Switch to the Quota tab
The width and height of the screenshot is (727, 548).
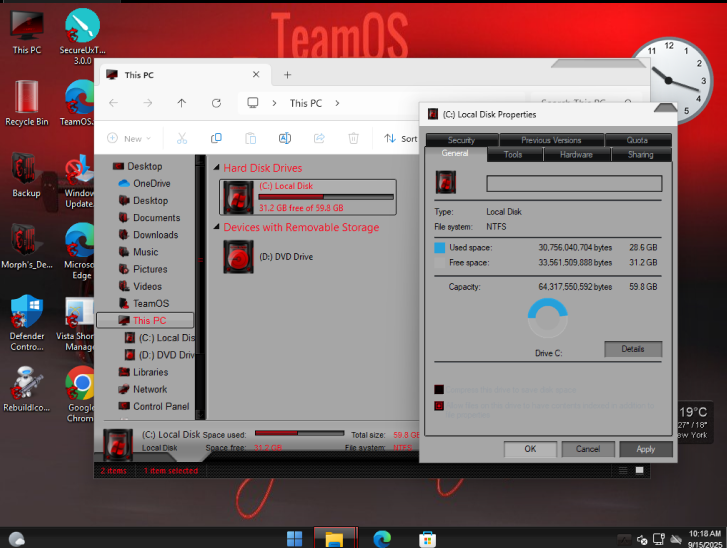[x=638, y=140]
